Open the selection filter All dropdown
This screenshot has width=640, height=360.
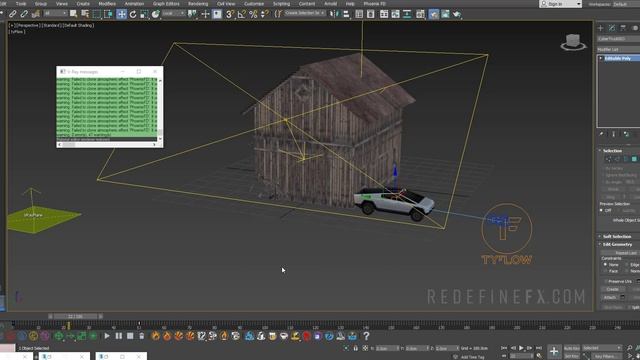tap(55, 13)
